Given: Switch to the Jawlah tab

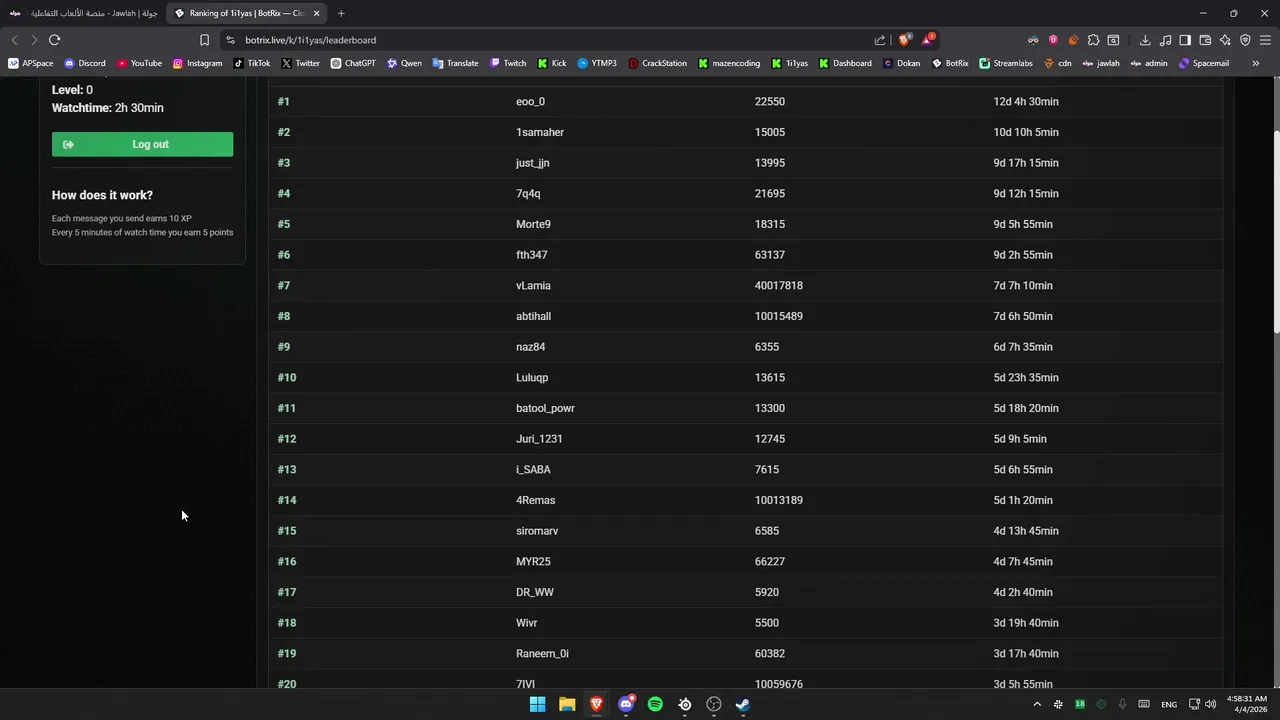Looking at the screenshot, I should (x=84, y=13).
